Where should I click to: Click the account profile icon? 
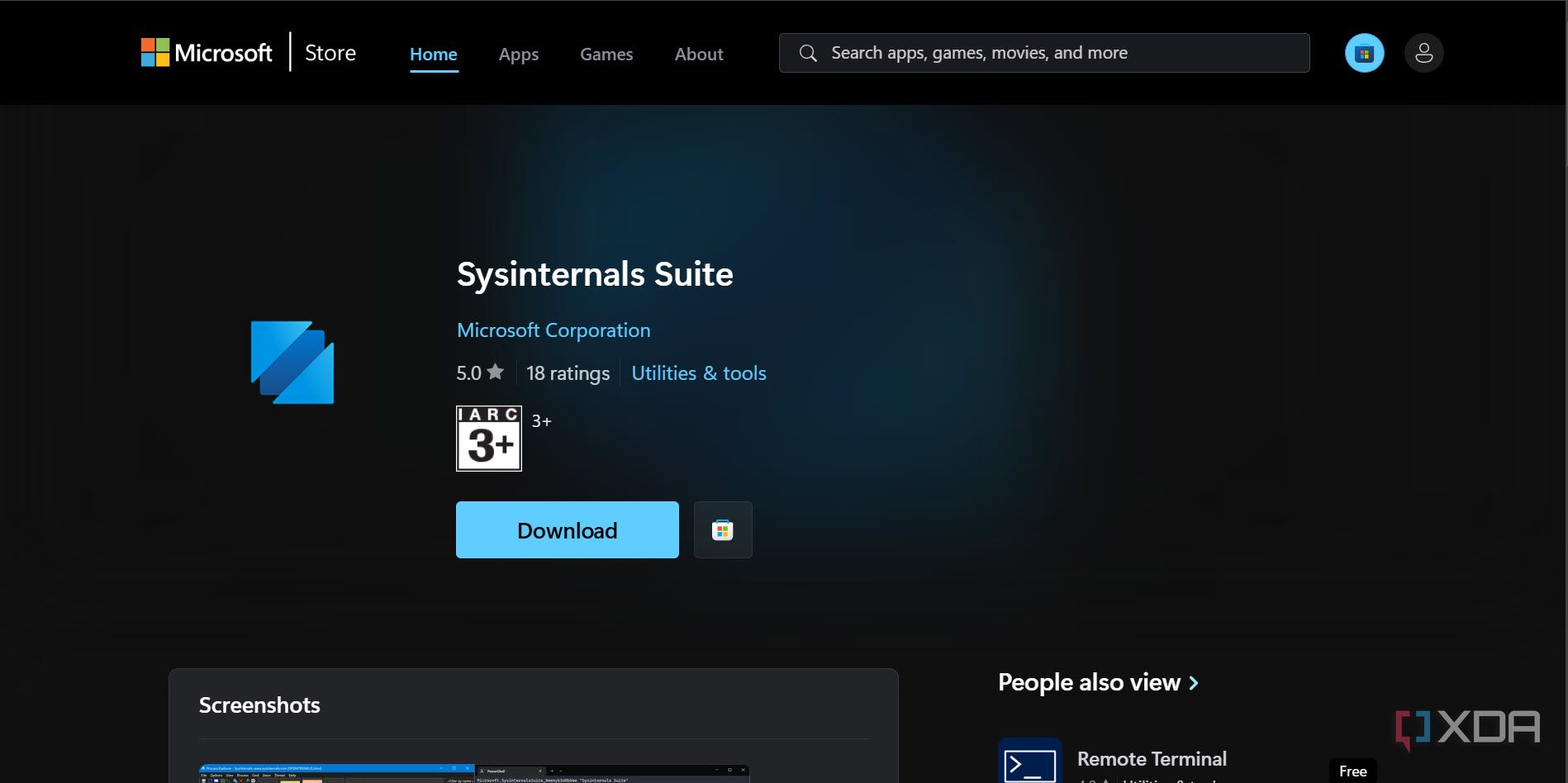point(1423,52)
